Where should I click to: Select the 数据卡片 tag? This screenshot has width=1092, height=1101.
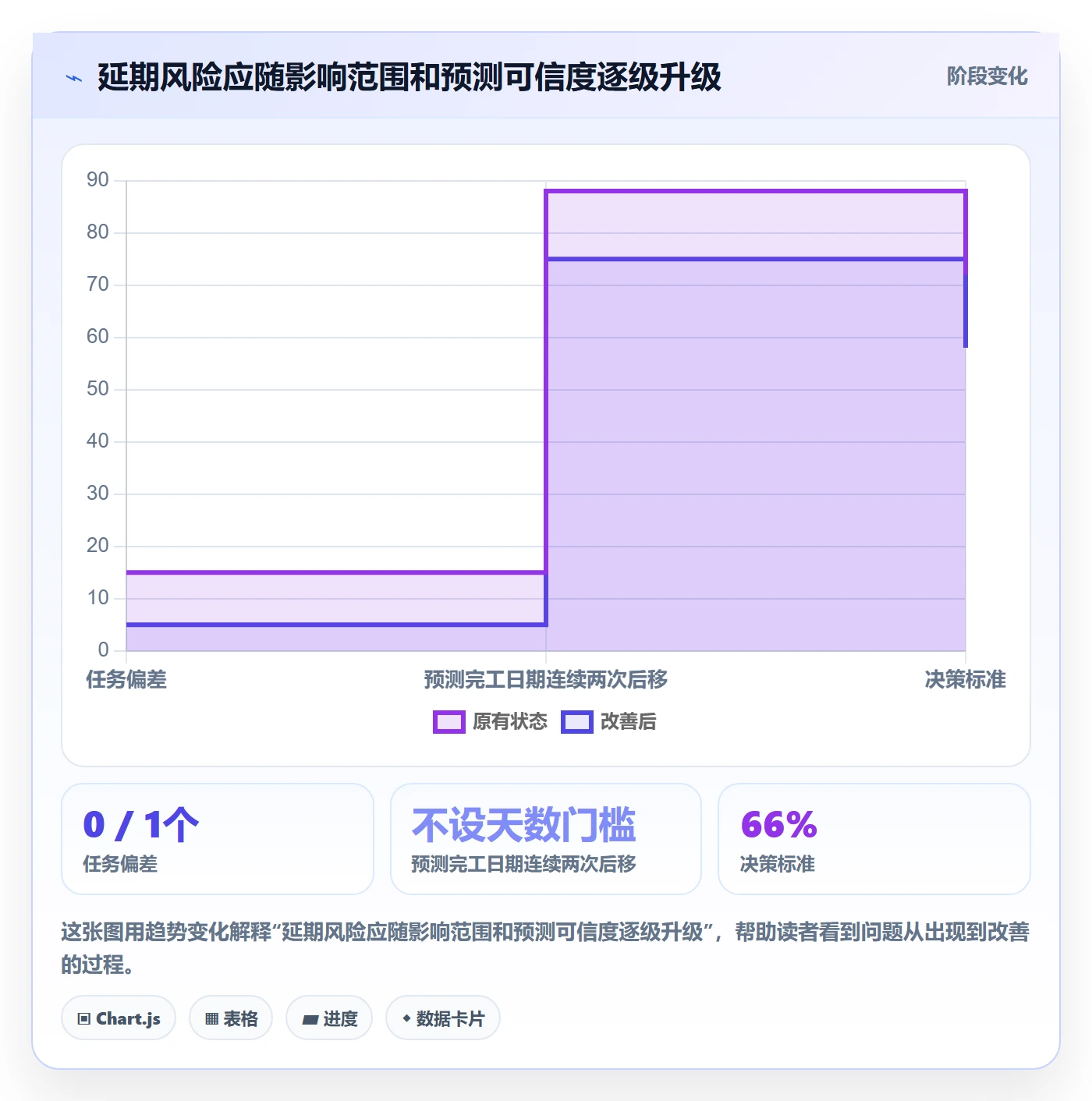coord(443,1018)
